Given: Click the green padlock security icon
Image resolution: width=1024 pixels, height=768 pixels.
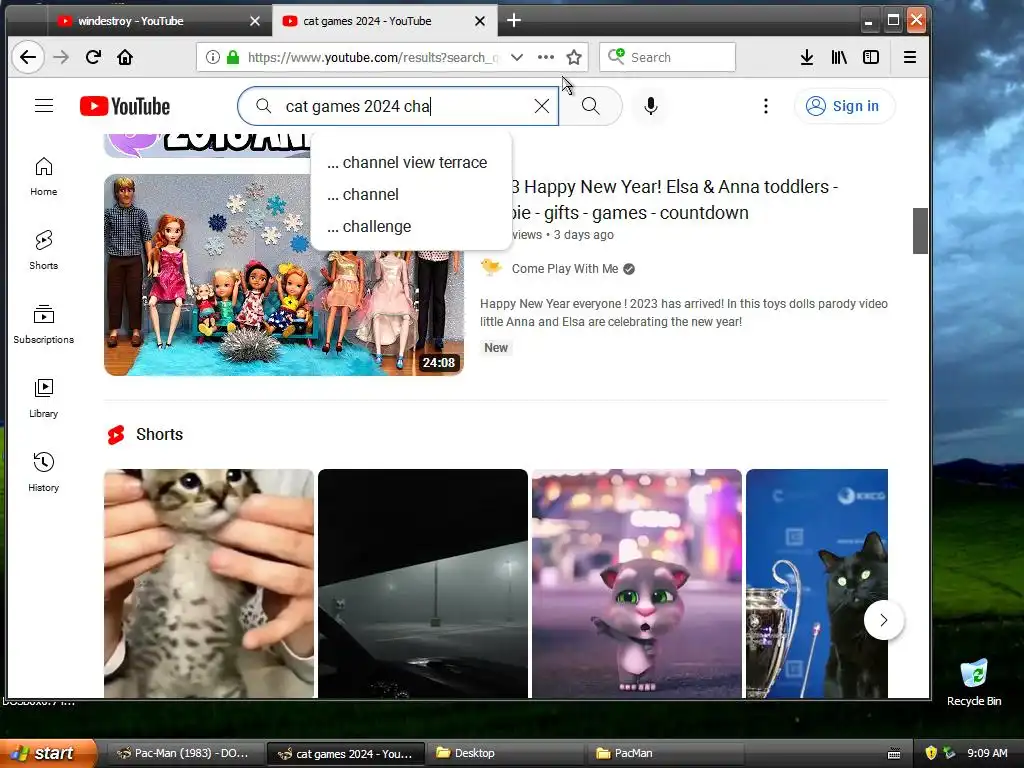Looking at the screenshot, I should (232, 57).
